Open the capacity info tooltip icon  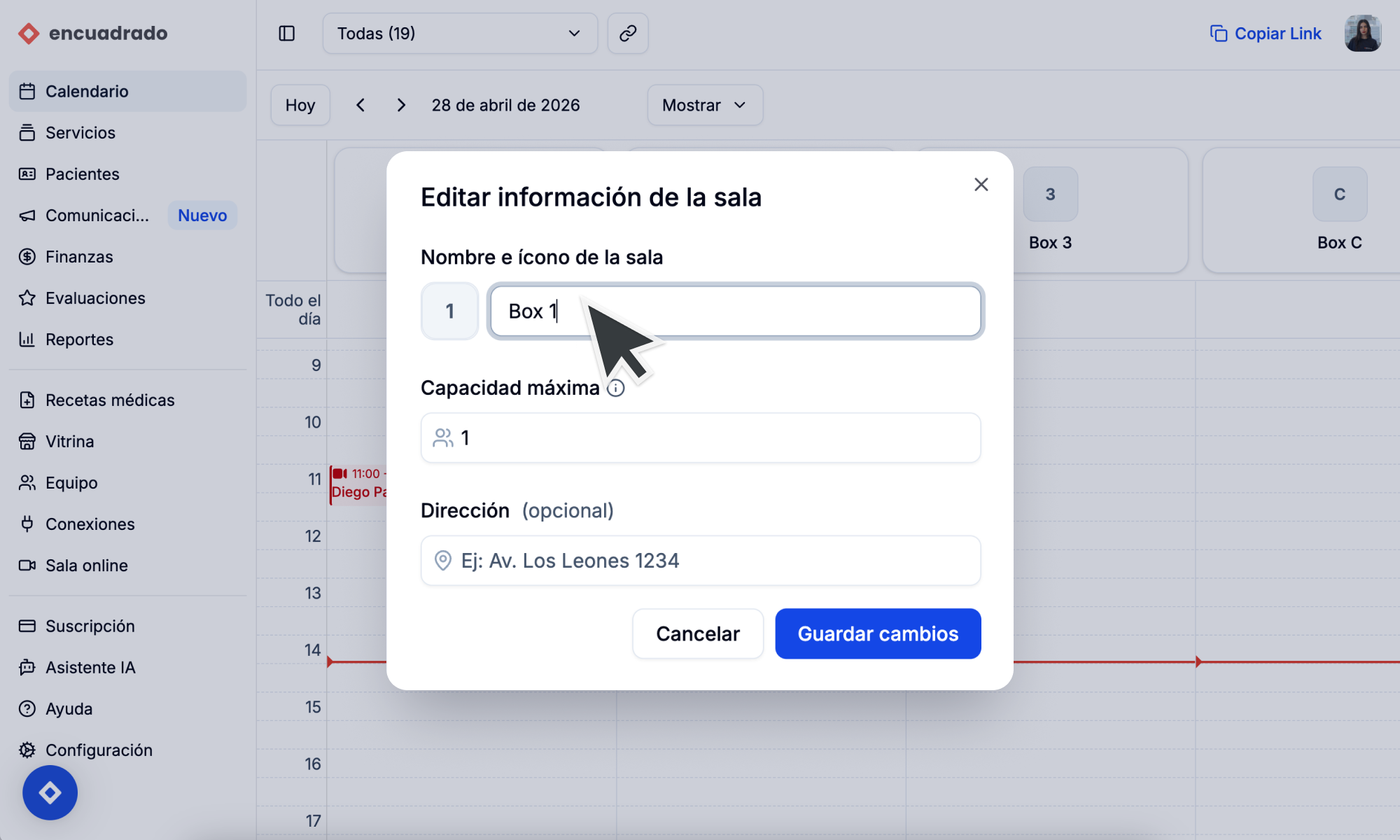pos(615,388)
